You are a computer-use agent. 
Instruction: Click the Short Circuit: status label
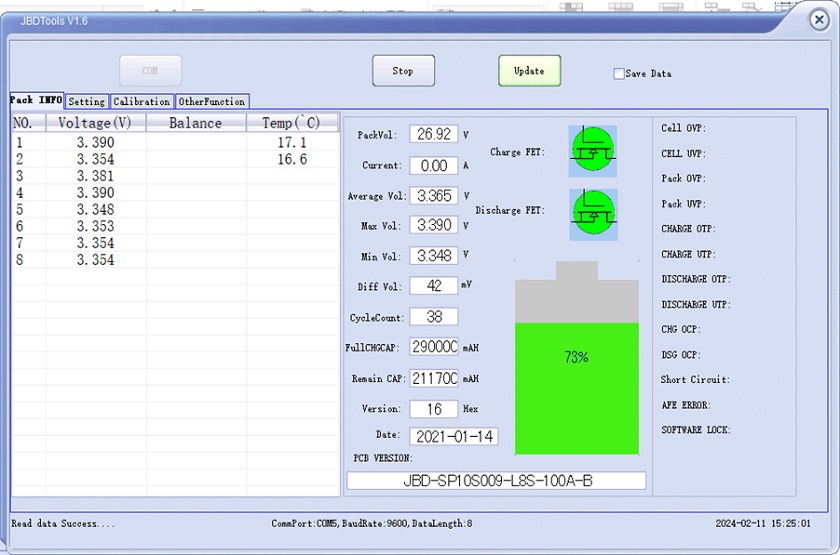(695, 379)
